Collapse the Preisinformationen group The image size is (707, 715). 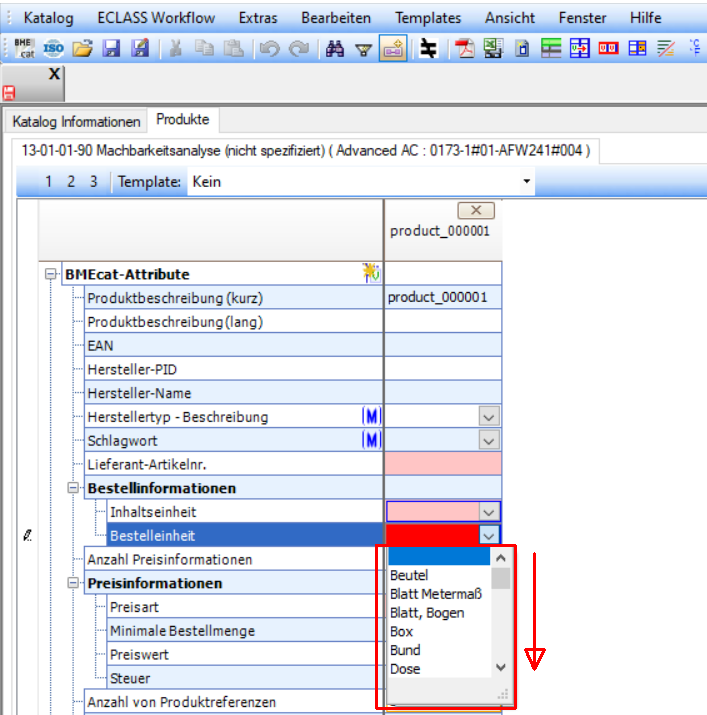[x=73, y=583]
